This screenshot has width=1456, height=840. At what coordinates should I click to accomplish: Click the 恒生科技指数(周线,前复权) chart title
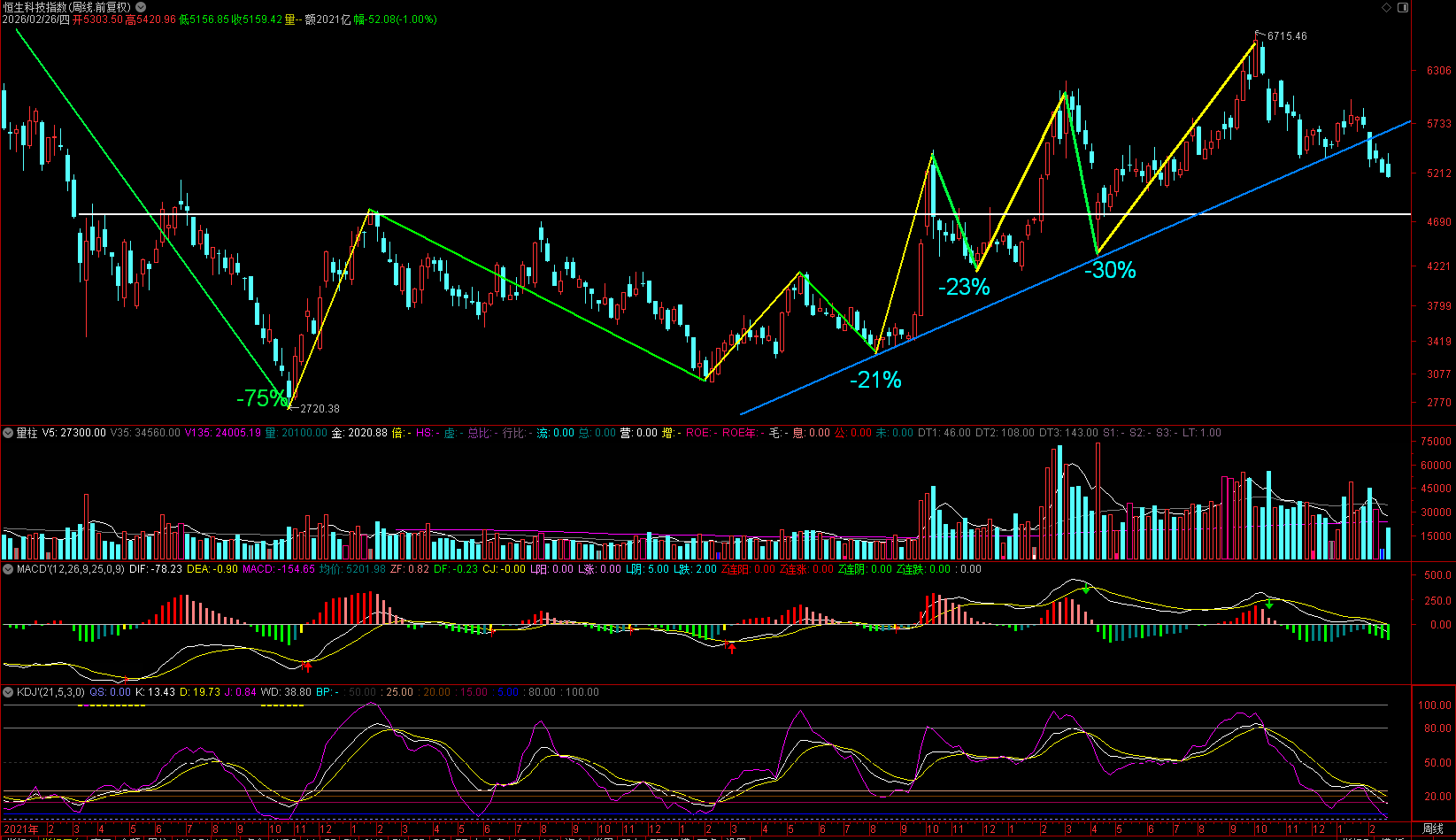coord(66,7)
